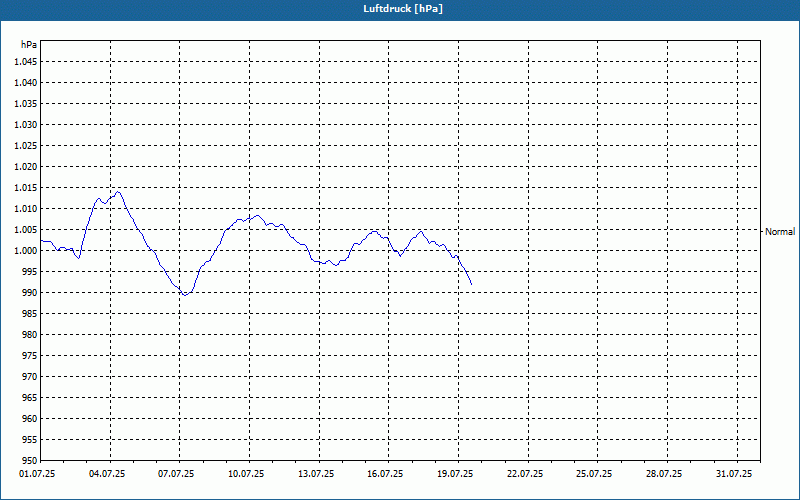Select the 955 y-axis value

pos(30,440)
